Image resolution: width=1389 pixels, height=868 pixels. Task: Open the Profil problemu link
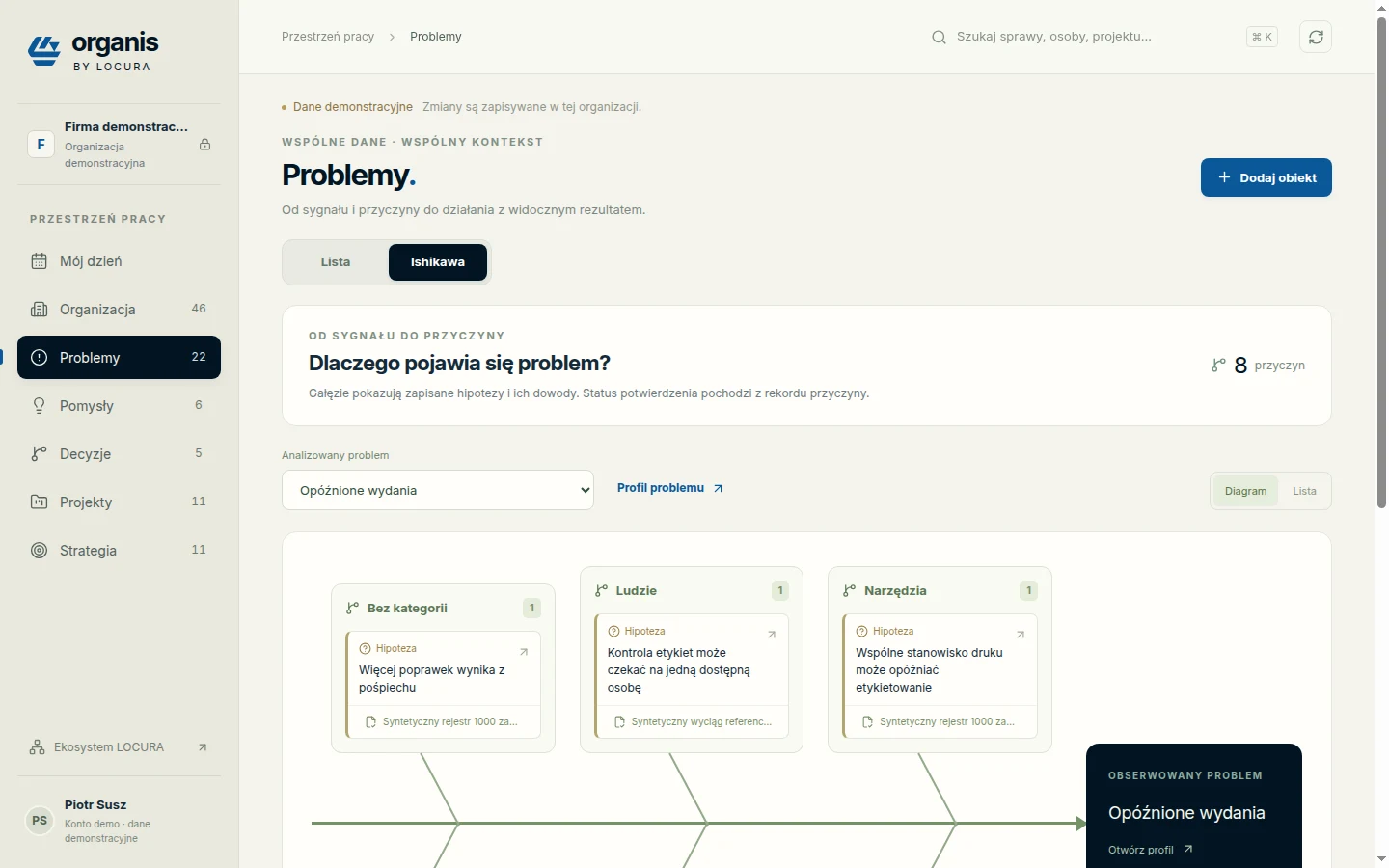tap(670, 488)
